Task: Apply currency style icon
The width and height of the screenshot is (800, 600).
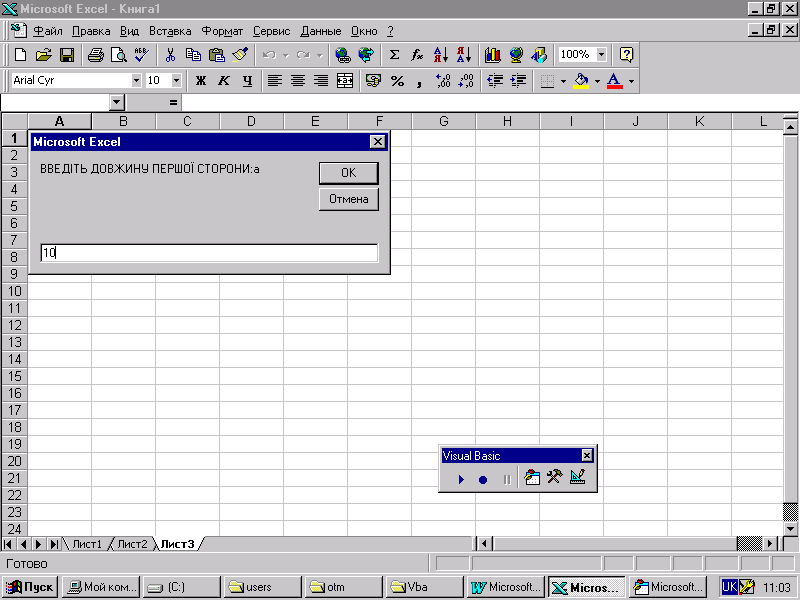Action: (374, 81)
